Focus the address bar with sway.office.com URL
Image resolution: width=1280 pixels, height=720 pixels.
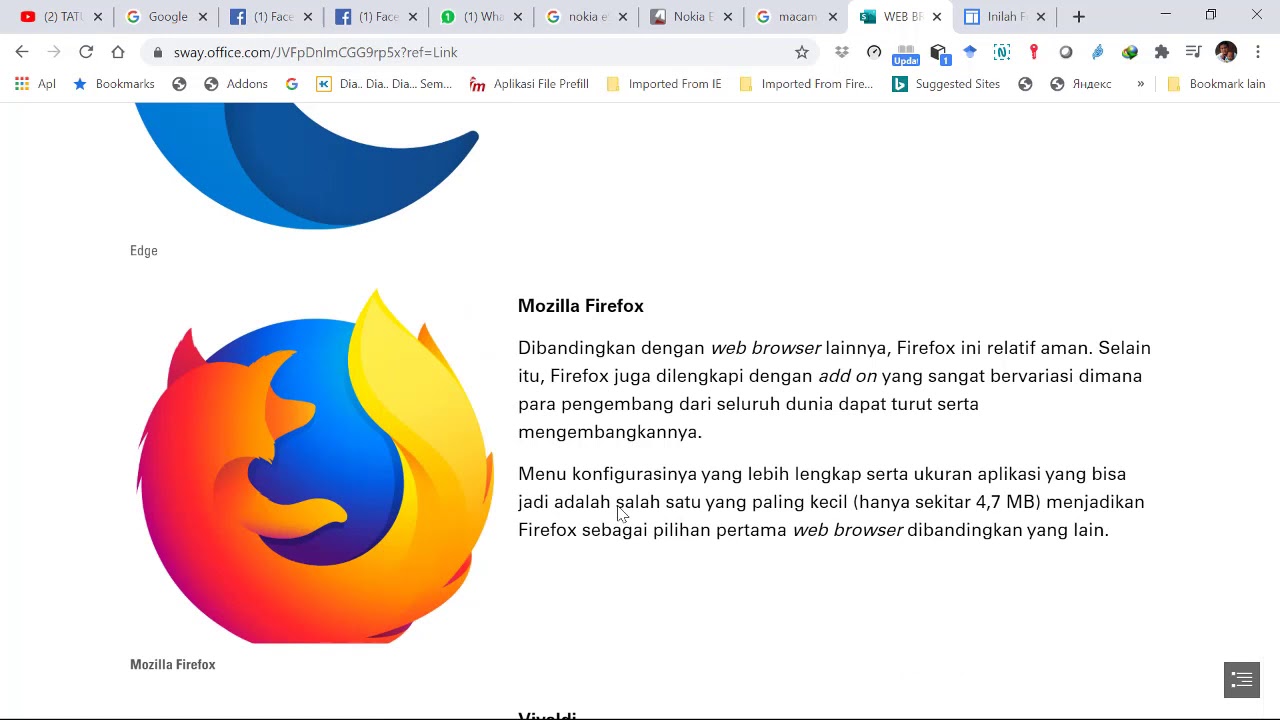[480, 52]
